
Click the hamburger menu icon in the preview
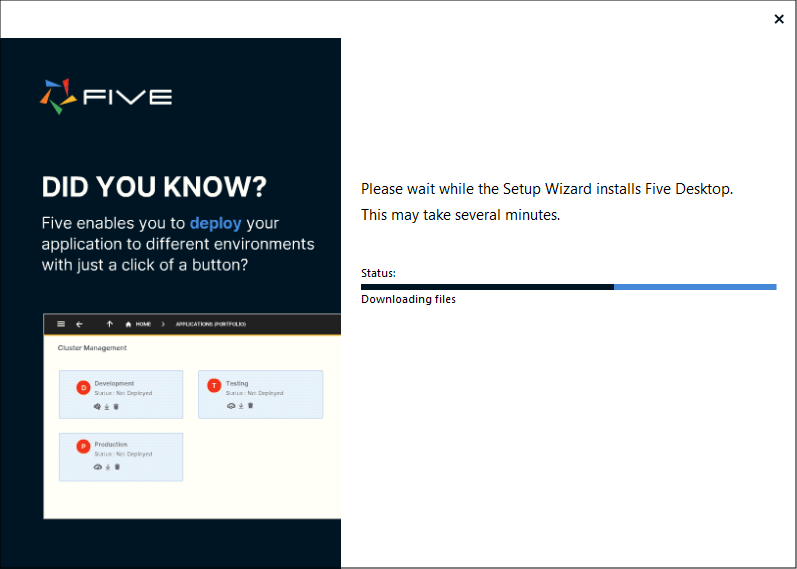[61, 324]
